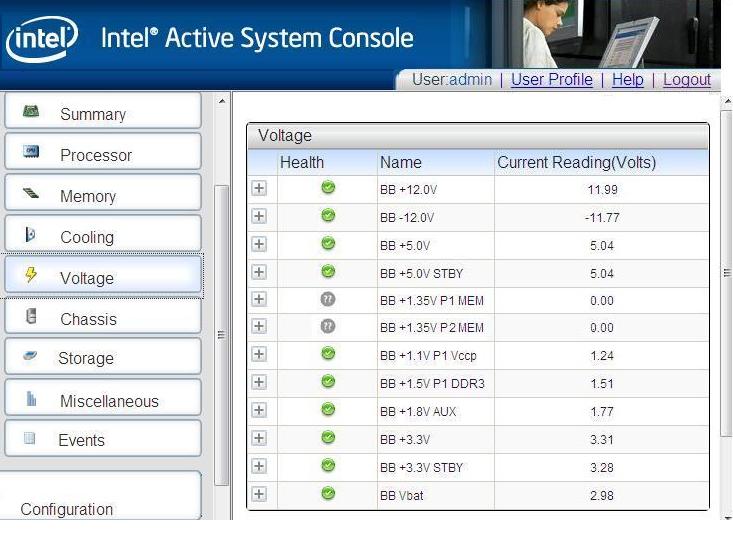Open the Summary section
The image size is (733, 535).
(x=103, y=111)
